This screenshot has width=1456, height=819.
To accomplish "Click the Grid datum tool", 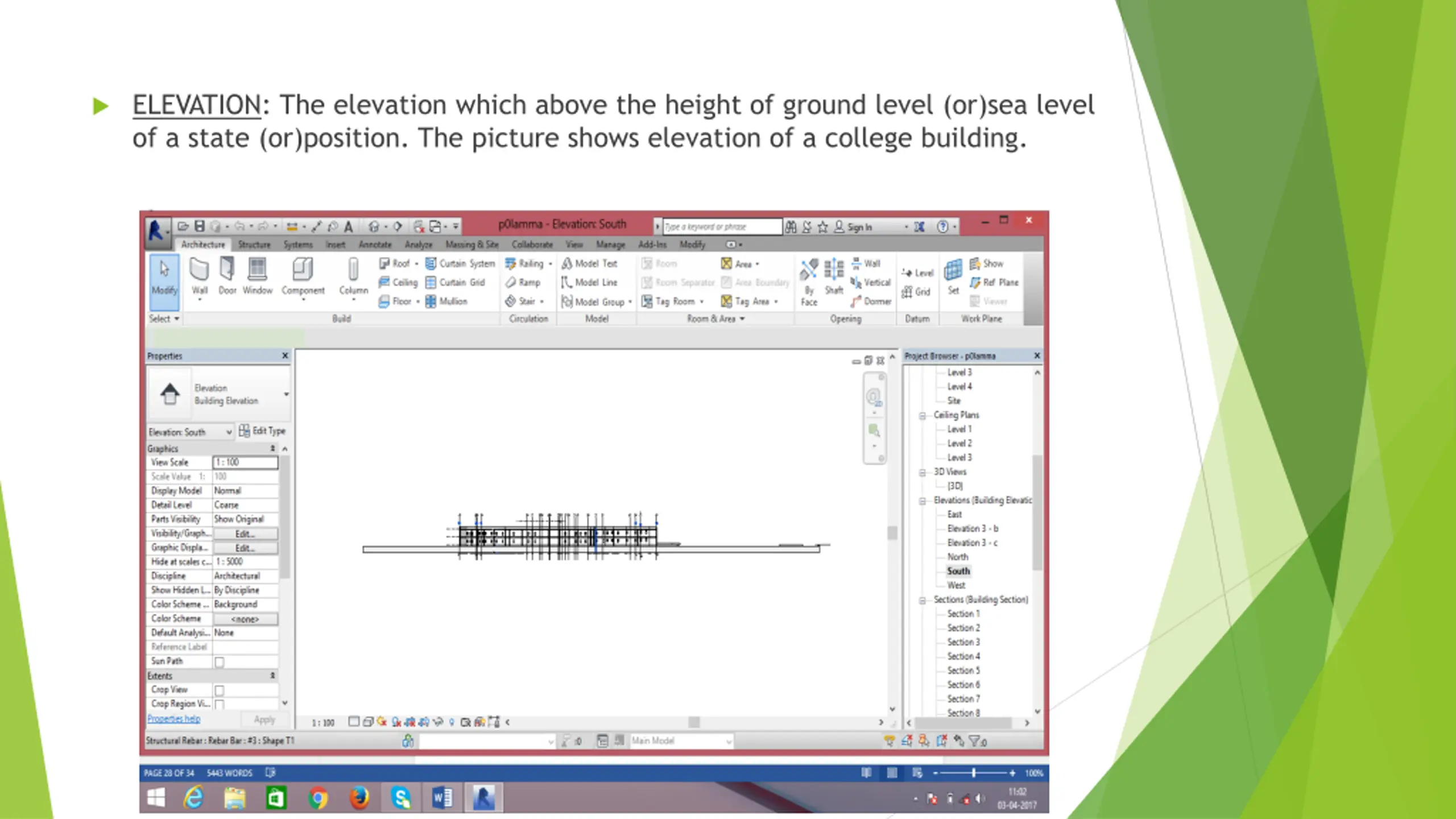I will 916,292.
